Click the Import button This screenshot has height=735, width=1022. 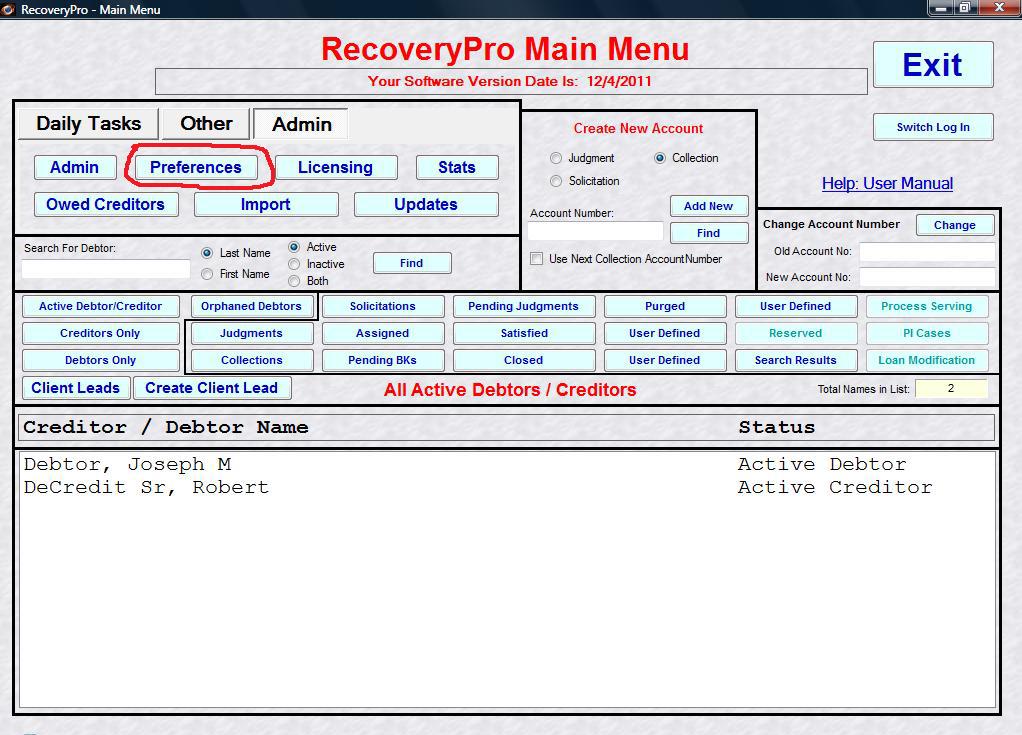click(266, 205)
